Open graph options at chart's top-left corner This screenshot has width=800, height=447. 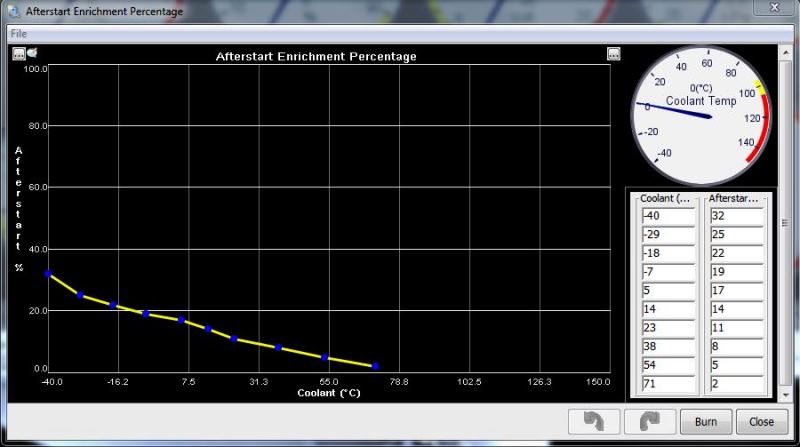click(18, 54)
